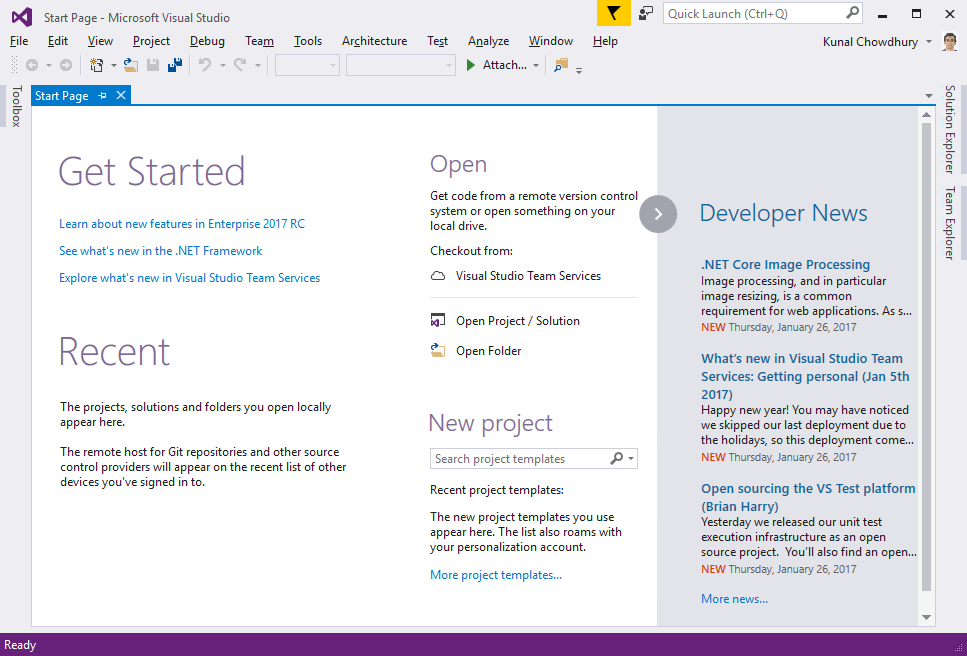Close the Start Page tab
This screenshot has width=967, height=656.
tap(121, 95)
